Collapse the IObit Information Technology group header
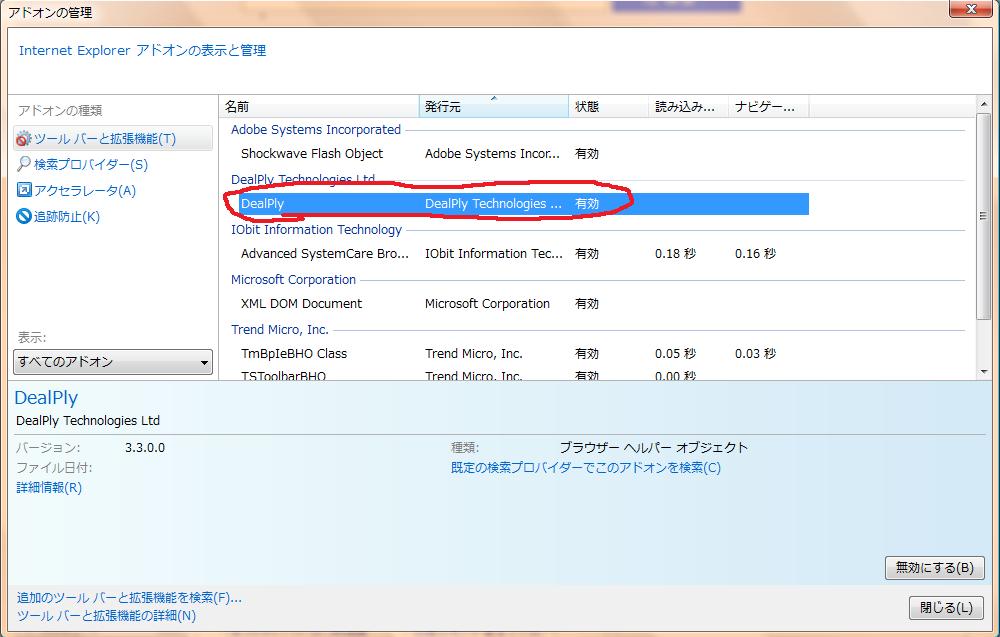Screen dimensions: 1000x637 point(316,230)
